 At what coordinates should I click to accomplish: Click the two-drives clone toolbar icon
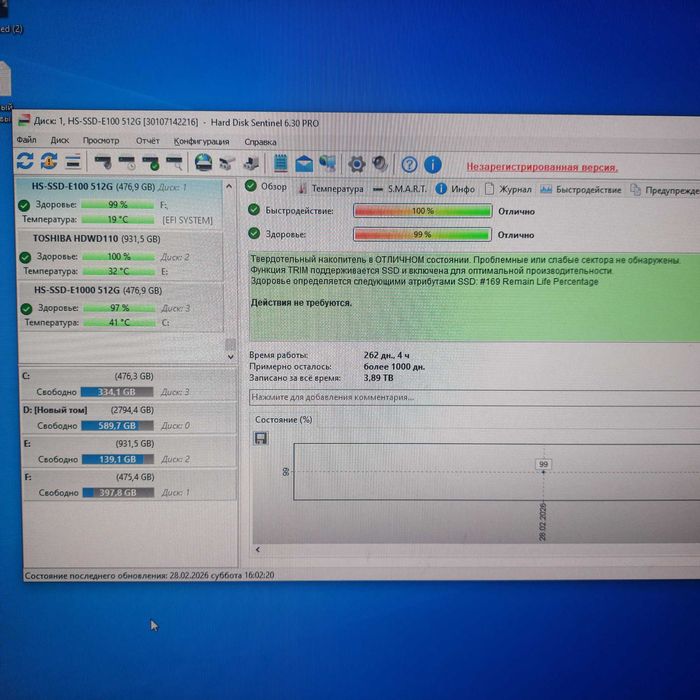[227, 163]
